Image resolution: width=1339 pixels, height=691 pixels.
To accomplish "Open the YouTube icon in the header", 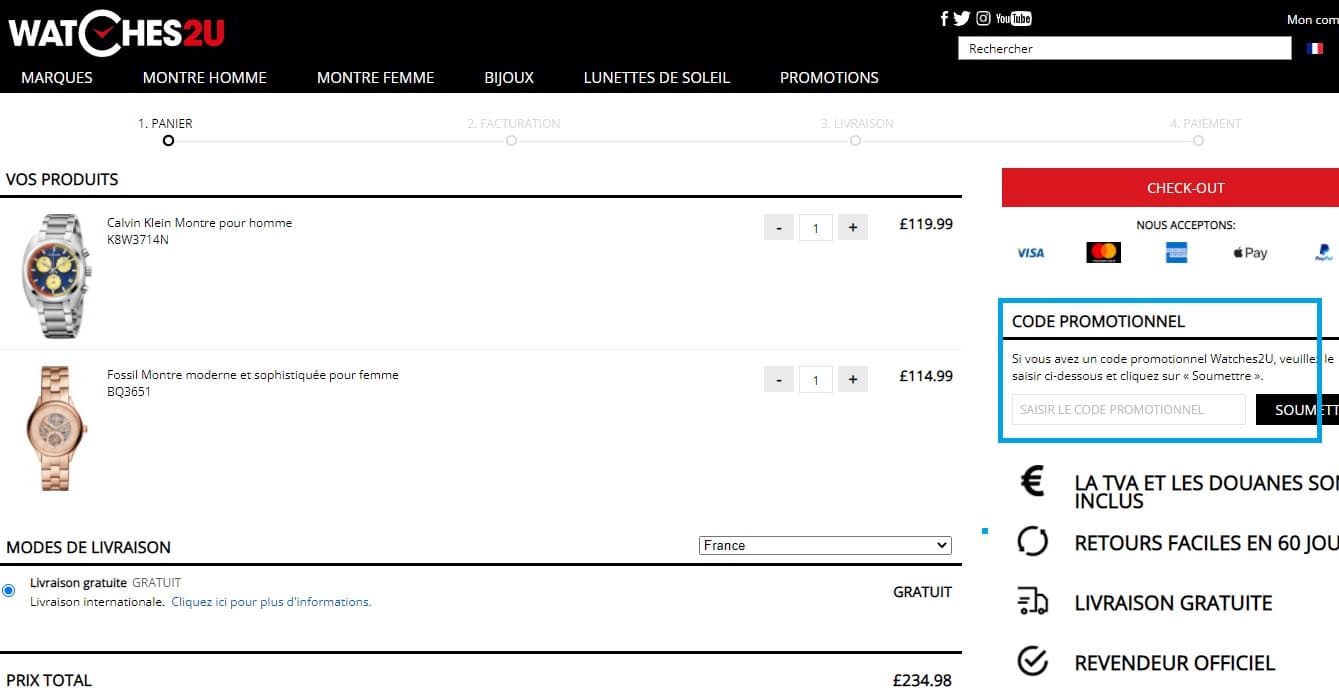I will pyautogui.click(x=1013, y=18).
